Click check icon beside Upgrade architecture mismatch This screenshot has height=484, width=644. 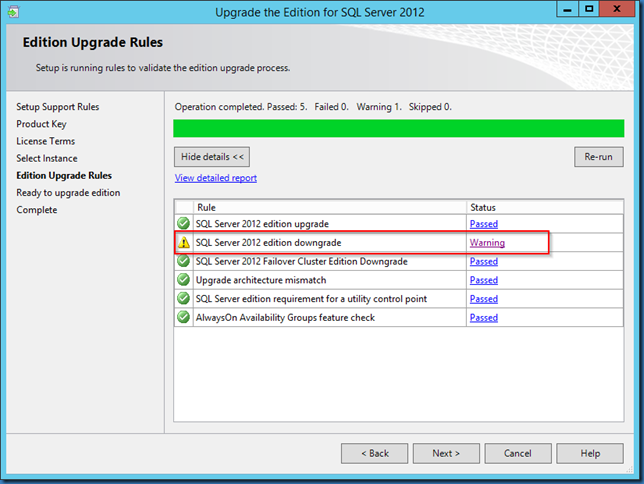coord(183,280)
